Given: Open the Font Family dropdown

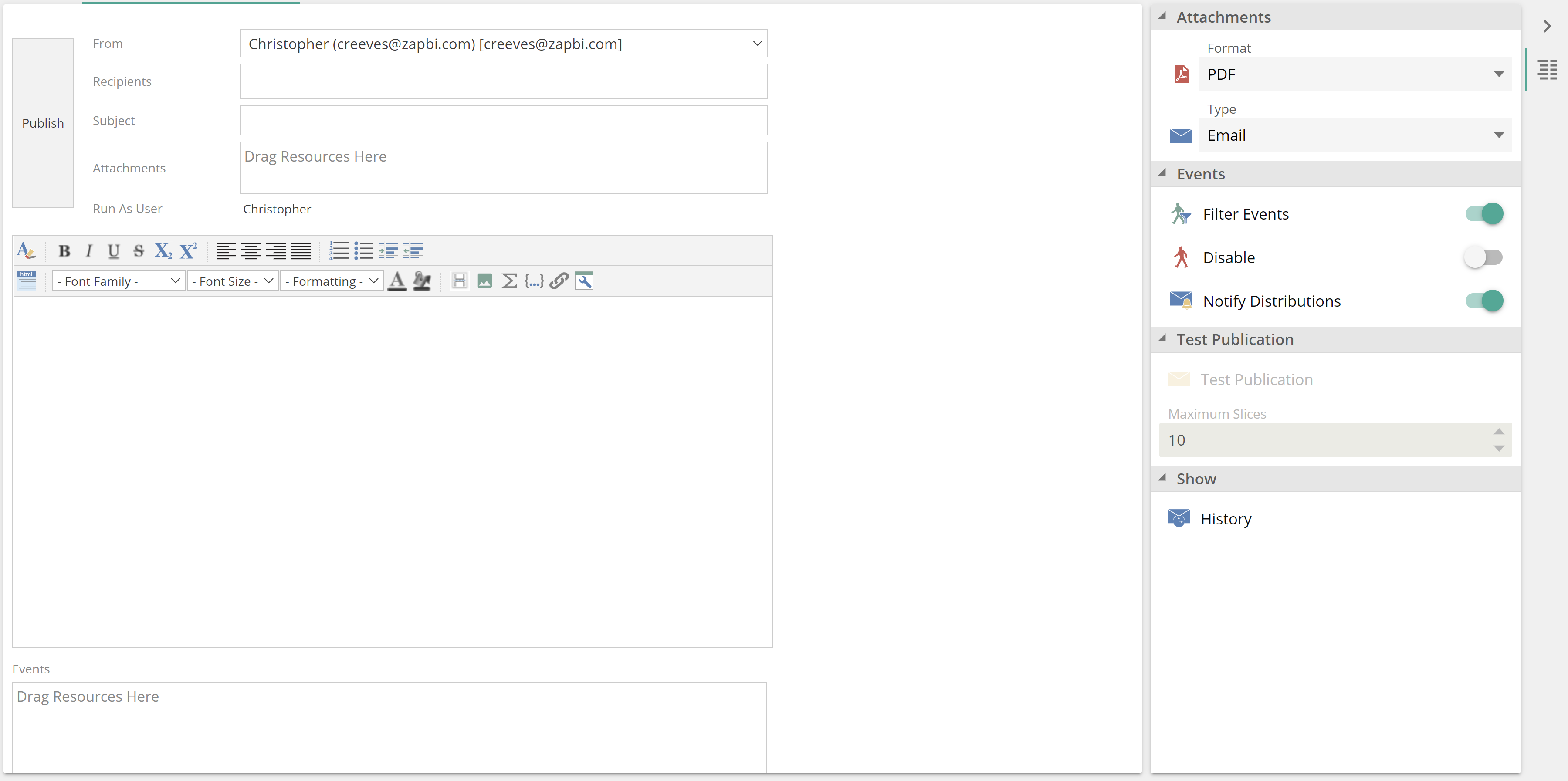Looking at the screenshot, I should pyautogui.click(x=115, y=281).
